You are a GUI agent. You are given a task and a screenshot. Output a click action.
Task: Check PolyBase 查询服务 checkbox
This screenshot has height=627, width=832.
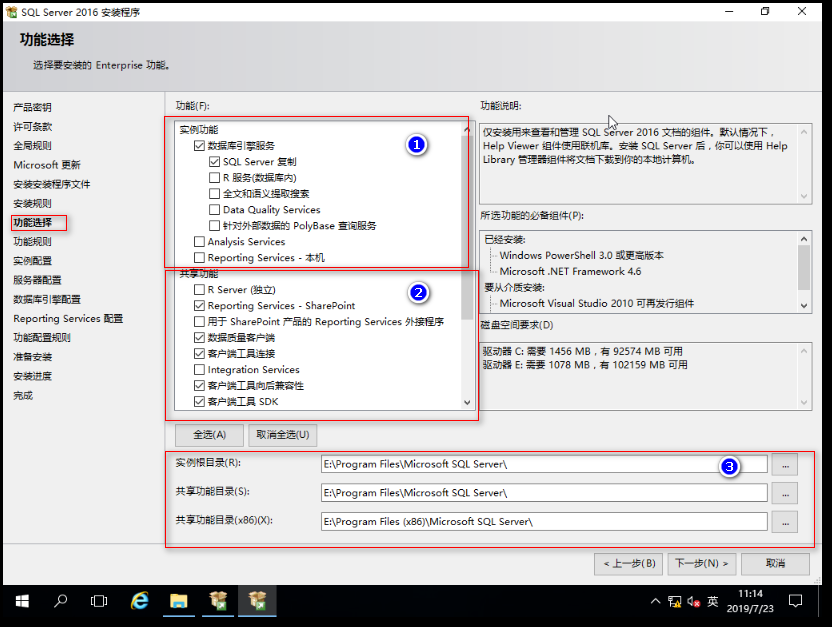coord(214,225)
